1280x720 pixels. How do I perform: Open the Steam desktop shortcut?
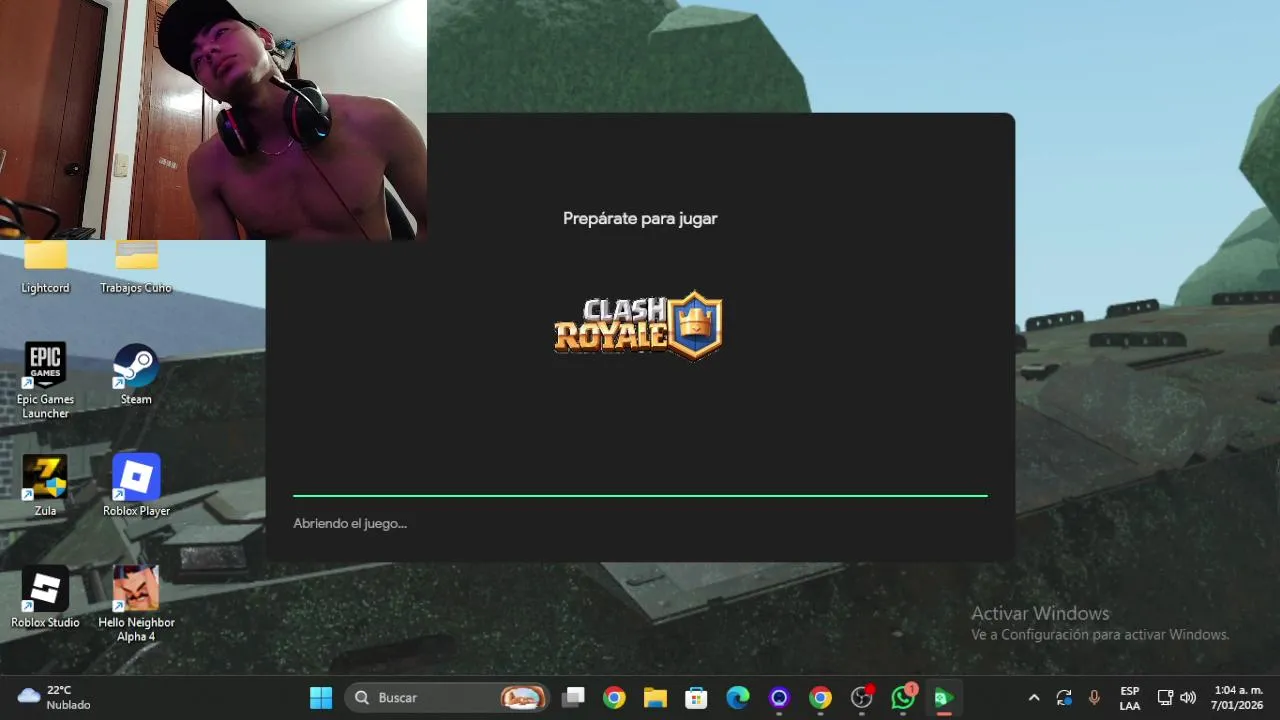click(136, 375)
